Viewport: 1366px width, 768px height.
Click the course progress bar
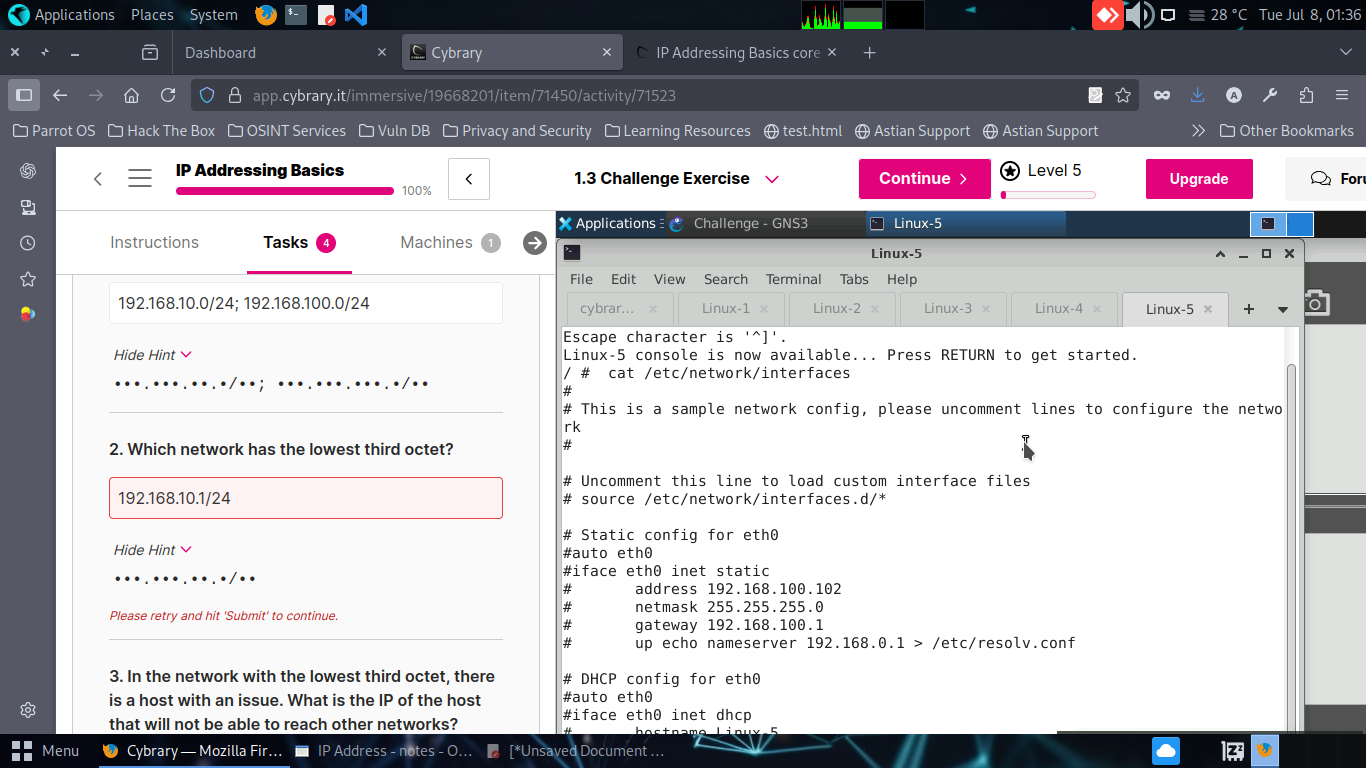coord(285,191)
